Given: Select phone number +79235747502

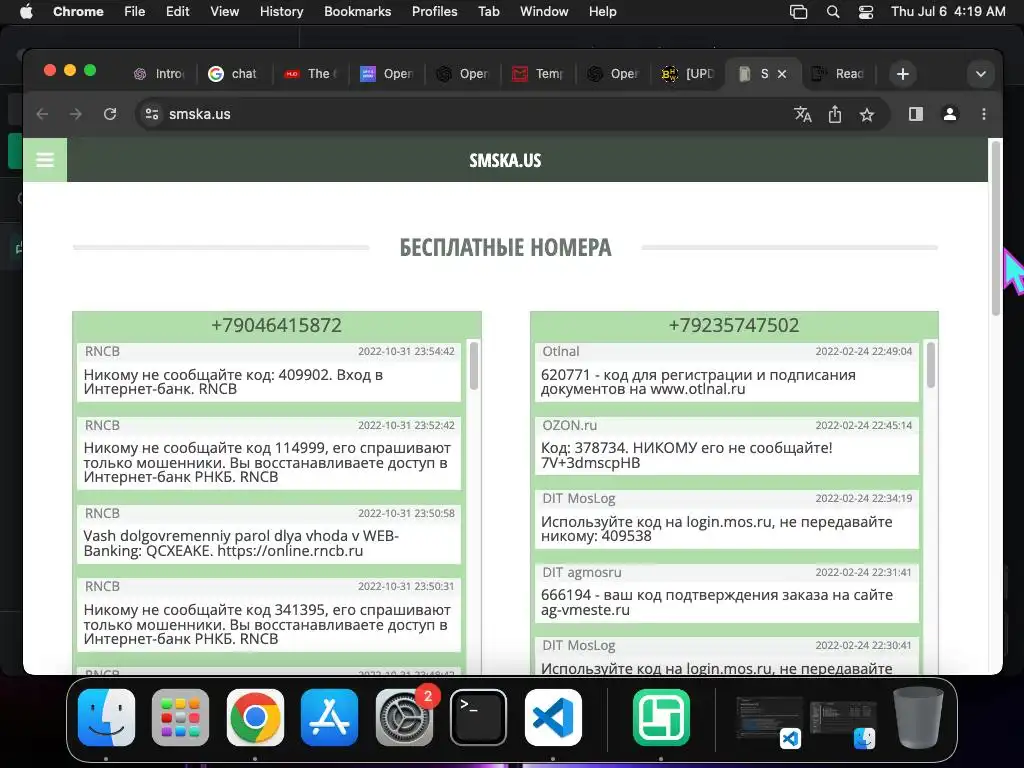Looking at the screenshot, I should click(734, 325).
